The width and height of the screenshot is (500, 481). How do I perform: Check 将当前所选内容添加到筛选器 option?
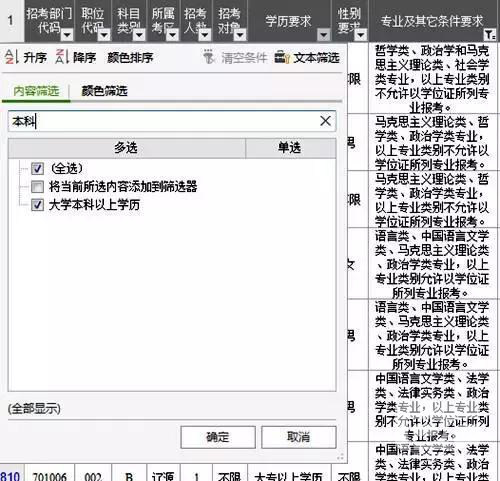coord(37,187)
